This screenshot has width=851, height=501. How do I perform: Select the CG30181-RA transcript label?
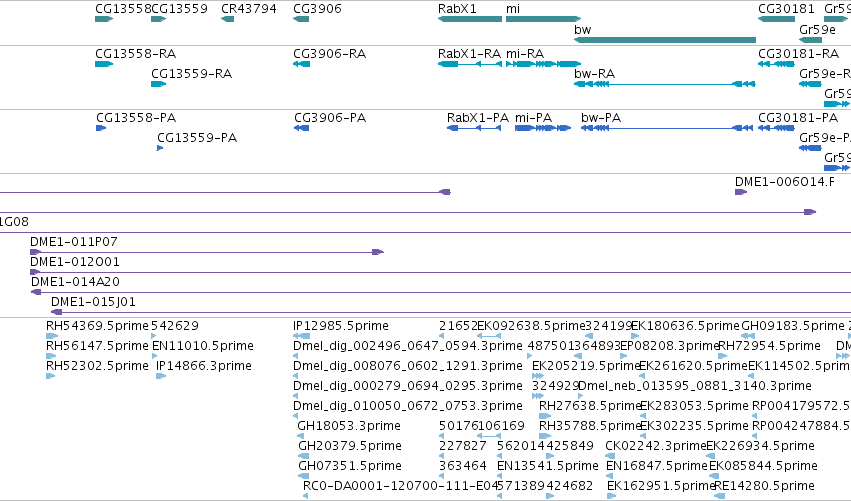pyautogui.click(x=799, y=54)
